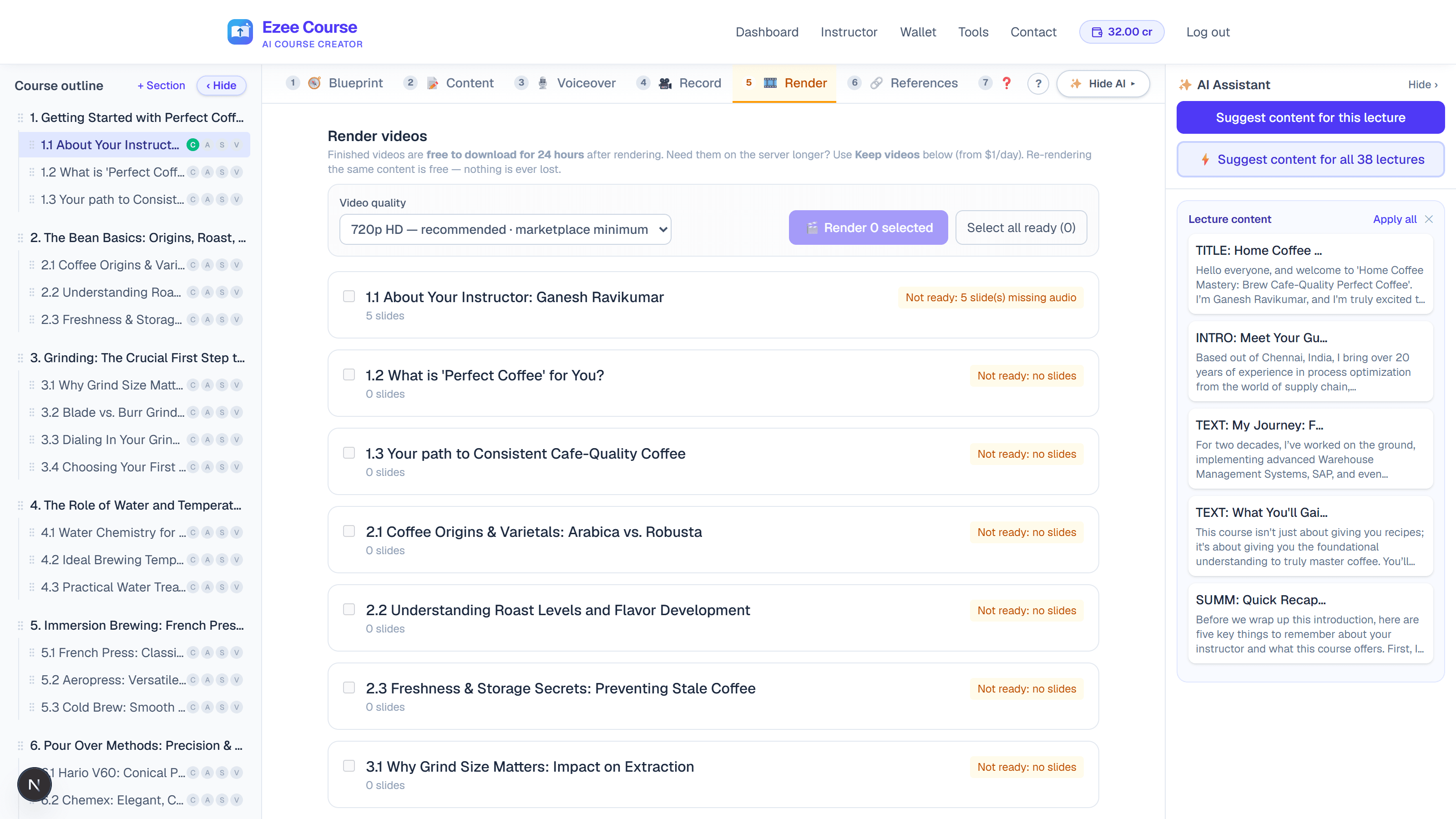The height and width of the screenshot is (819, 1456).
Task: Click the V status badge for lecture 2.1
Action: click(237, 264)
